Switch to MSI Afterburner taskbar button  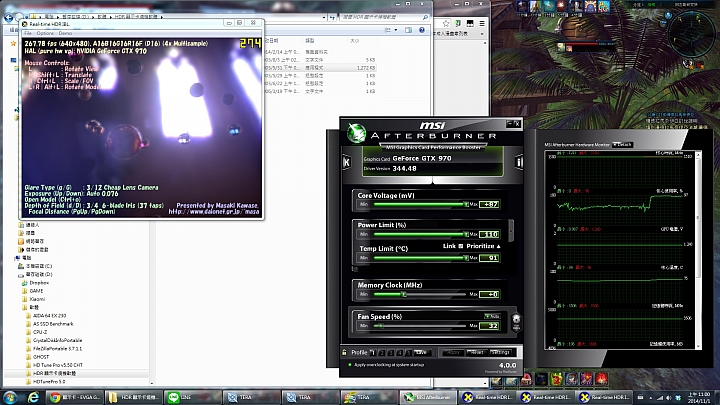tap(428, 397)
